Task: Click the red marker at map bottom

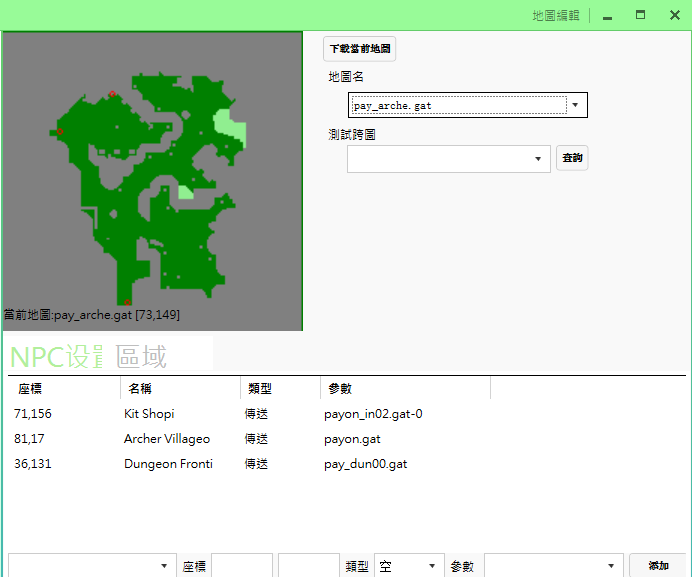Action: 128,302
